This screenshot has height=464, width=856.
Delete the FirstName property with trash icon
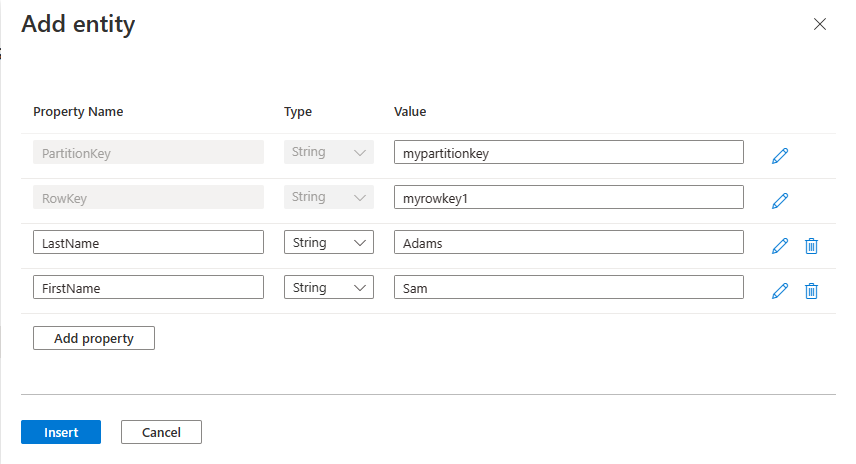click(x=811, y=290)
